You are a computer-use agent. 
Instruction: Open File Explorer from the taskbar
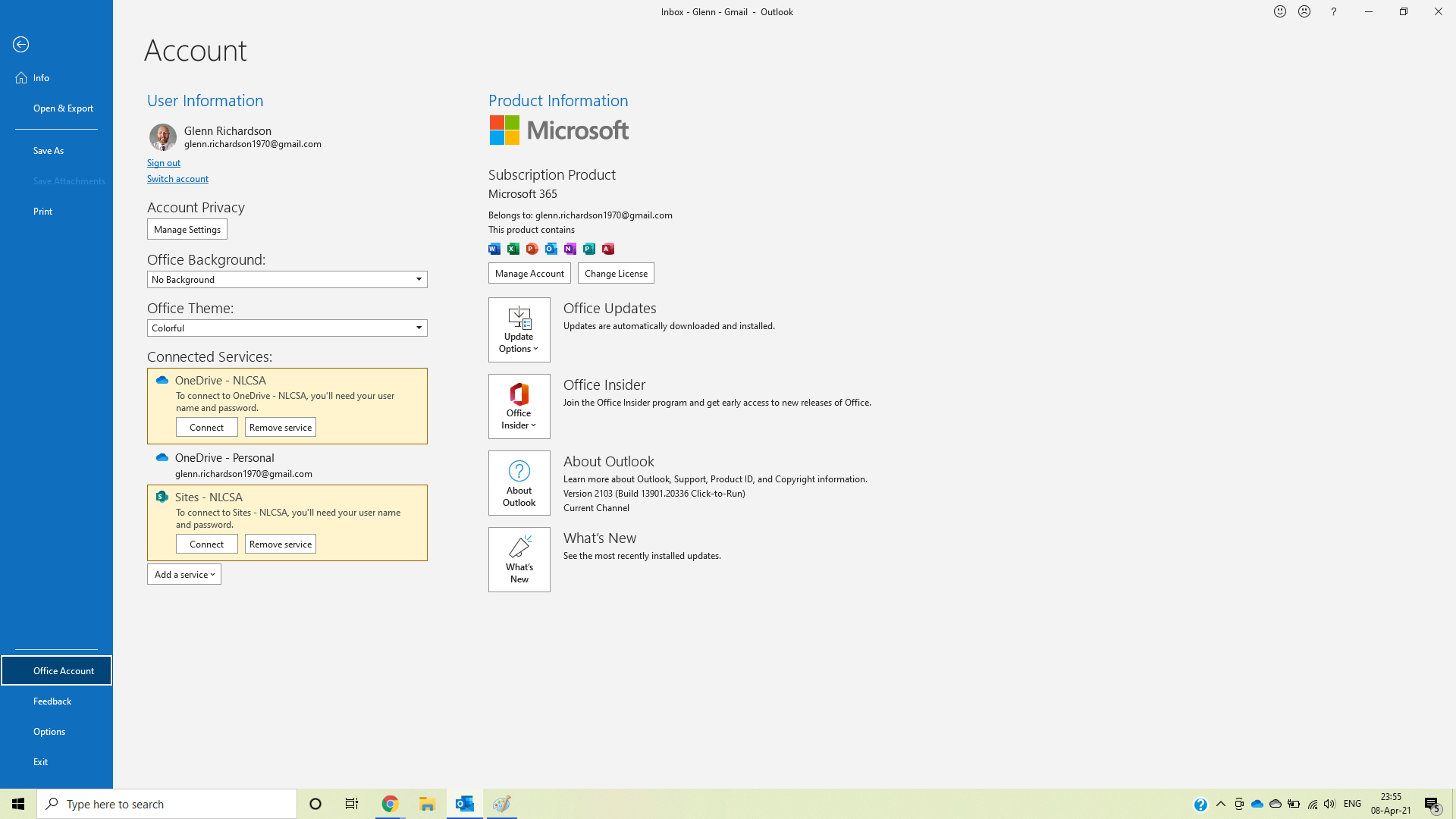point(427,804)
